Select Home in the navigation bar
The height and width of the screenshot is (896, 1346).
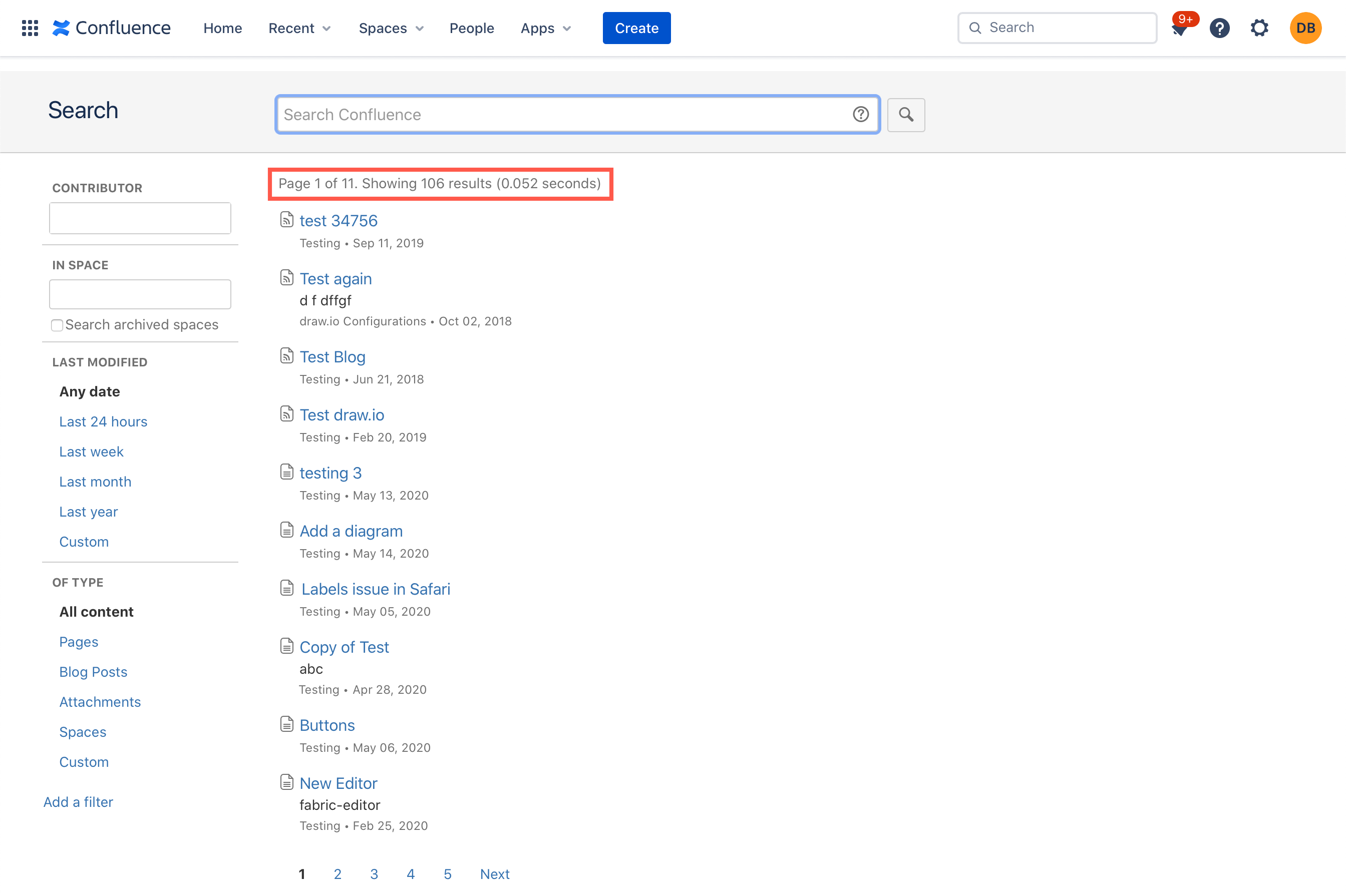(222, 28)
